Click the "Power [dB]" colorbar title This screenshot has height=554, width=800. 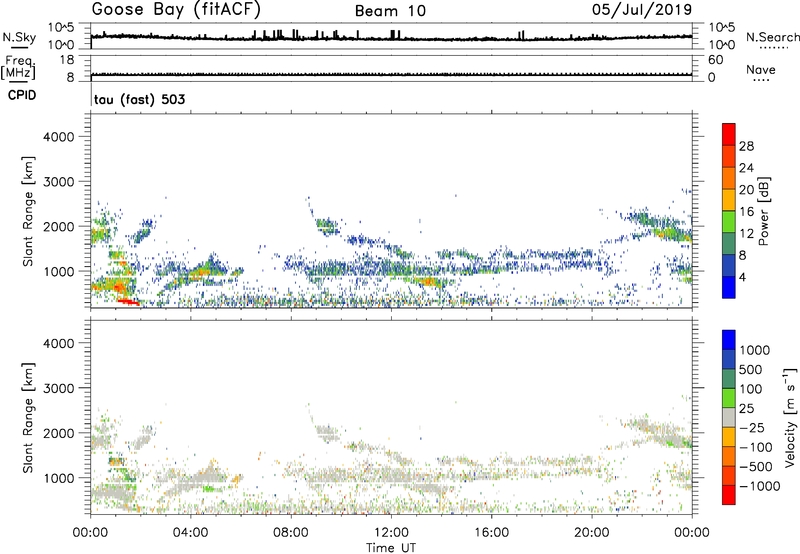[764, 211]
